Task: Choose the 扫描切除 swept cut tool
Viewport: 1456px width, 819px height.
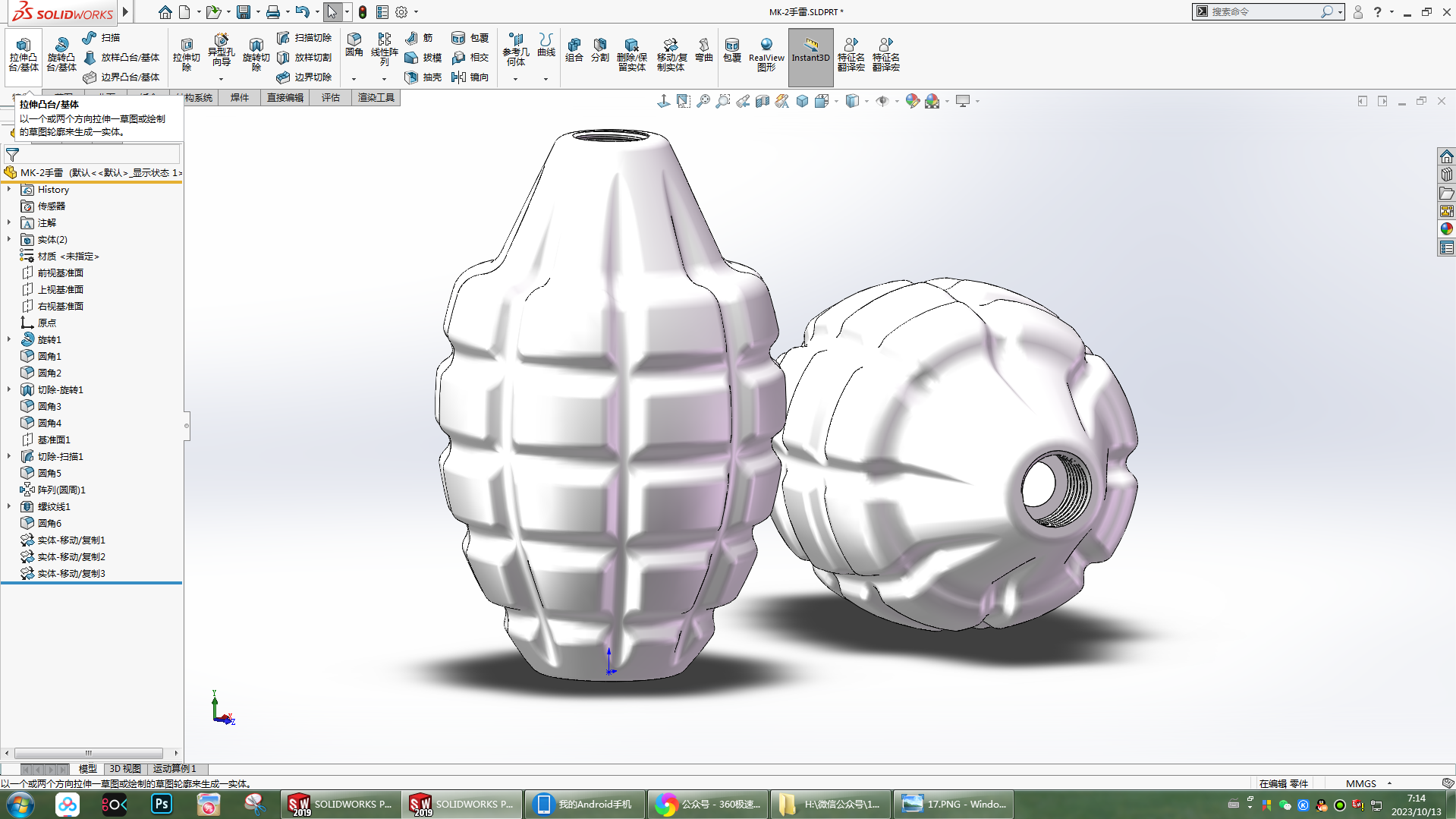Action: [x=304, y=37]
